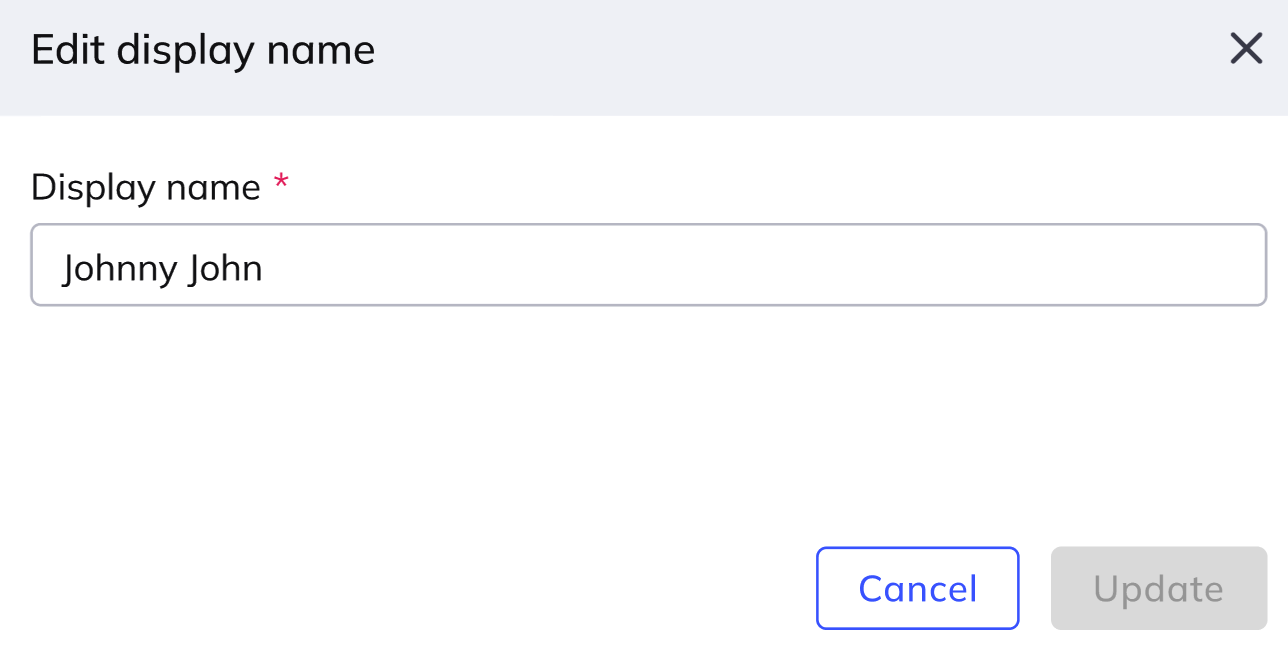The width and height of the screenshot is (1288, 655).
Task: Click the word "Display" in the field label
Action: pos(92,187)
